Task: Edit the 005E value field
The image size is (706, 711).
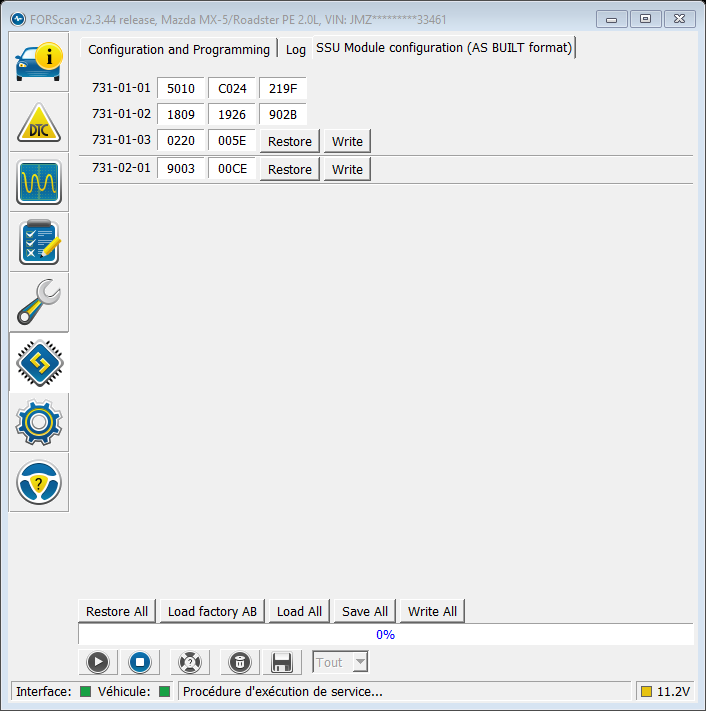Action: click(x=232, y=140)
